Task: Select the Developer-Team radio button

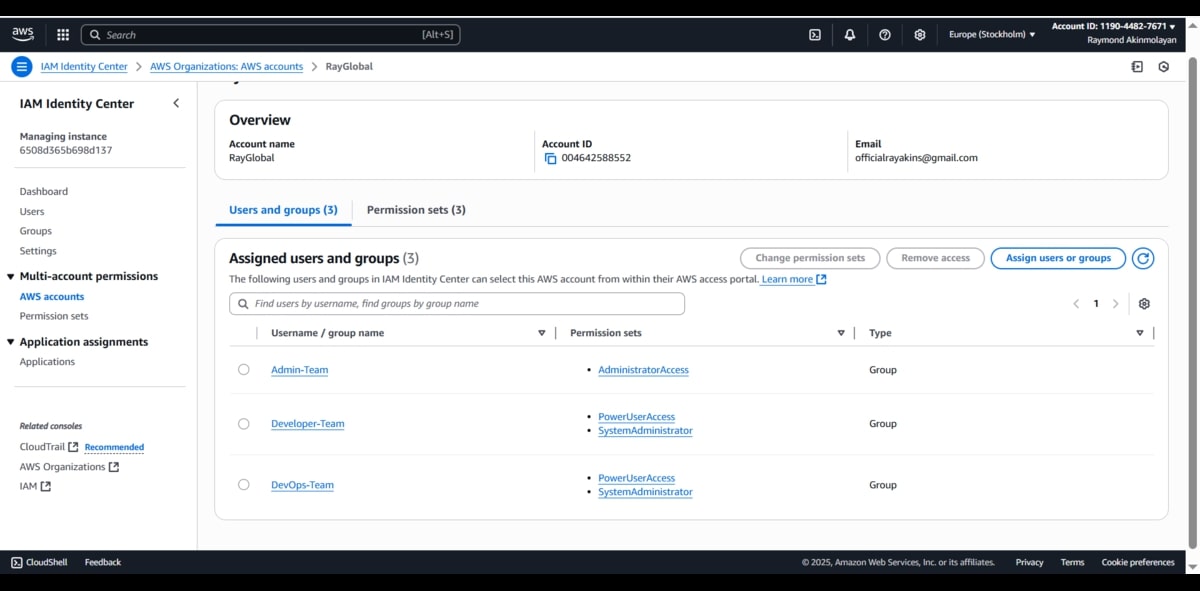Action: 244,423
